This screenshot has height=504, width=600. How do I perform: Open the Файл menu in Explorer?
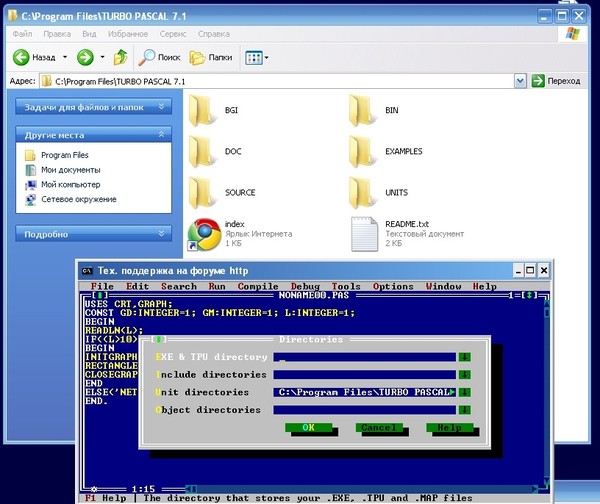22,34
